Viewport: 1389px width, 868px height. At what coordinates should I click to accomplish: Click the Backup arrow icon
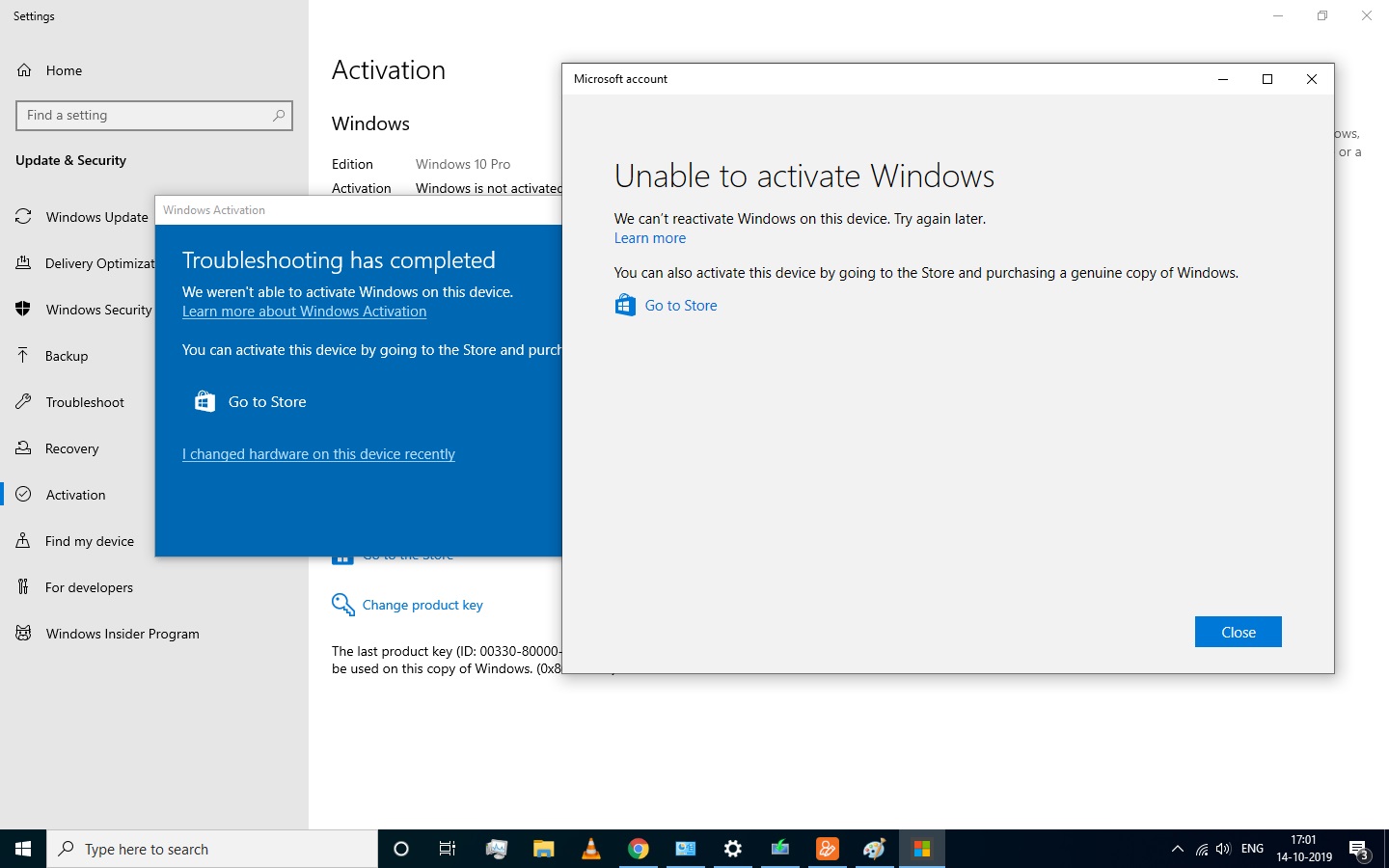[24, 356]
